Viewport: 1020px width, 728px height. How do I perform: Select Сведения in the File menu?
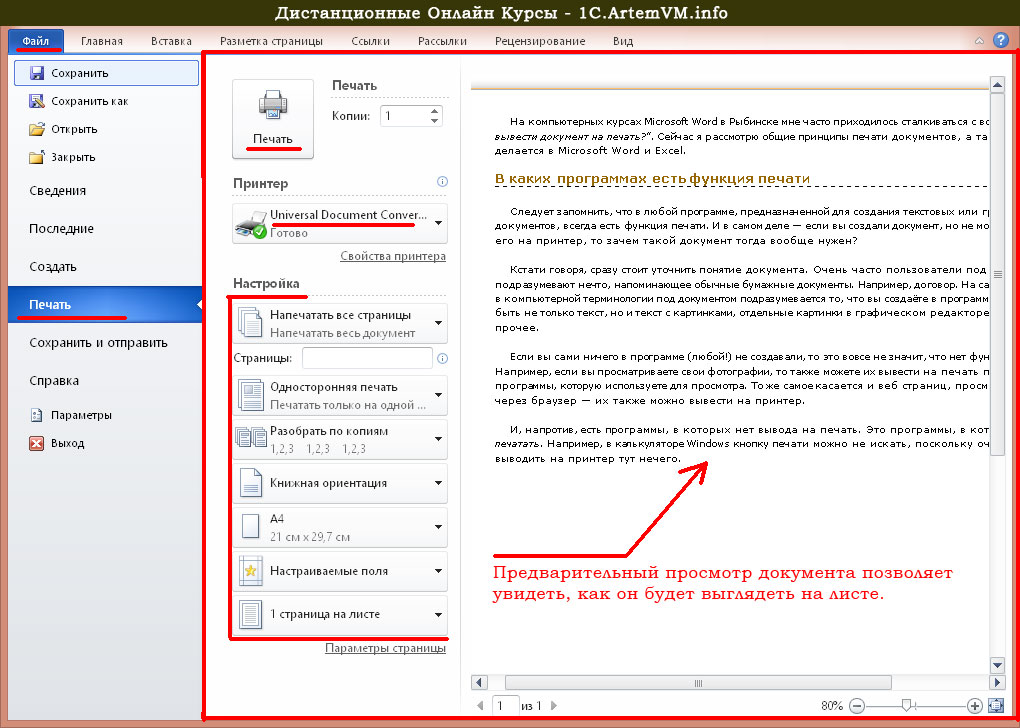click(105, 191)
